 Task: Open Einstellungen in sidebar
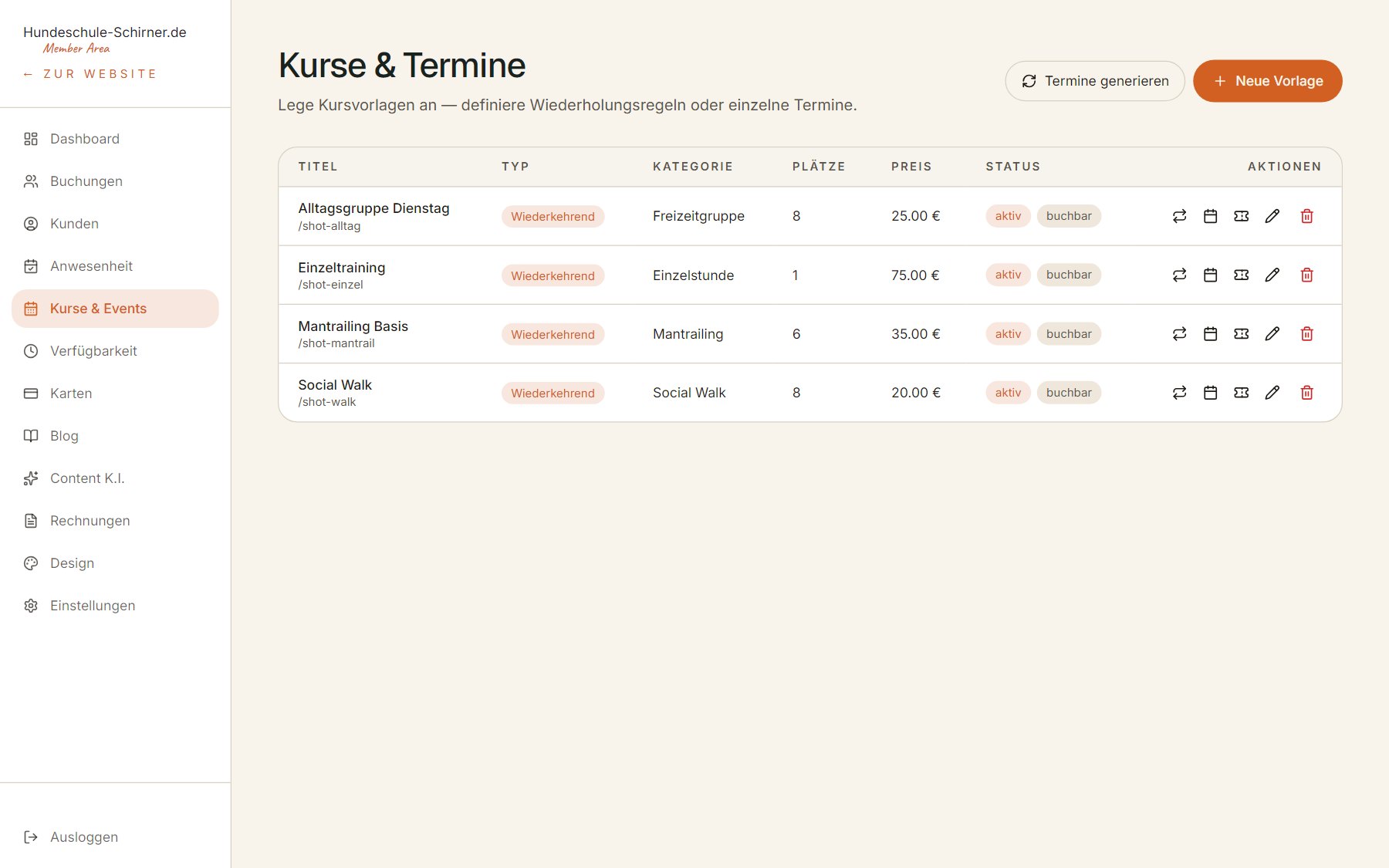click(115, 606)
